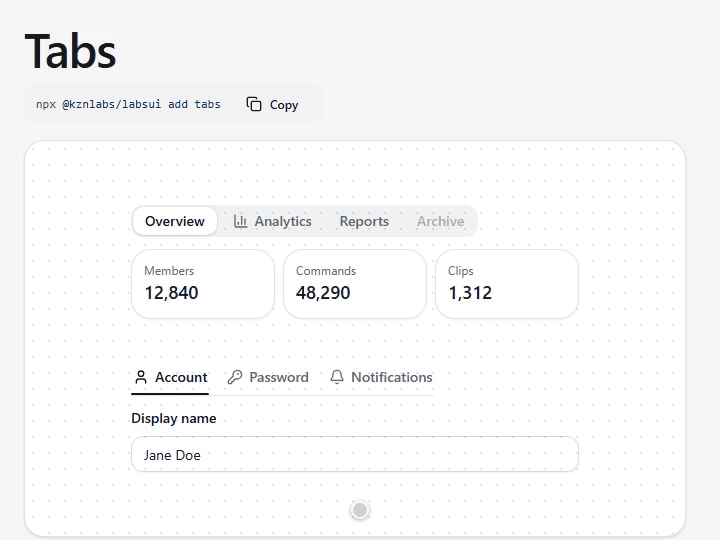
Task: Click the Members value 12,840
Action: [171, 292]
